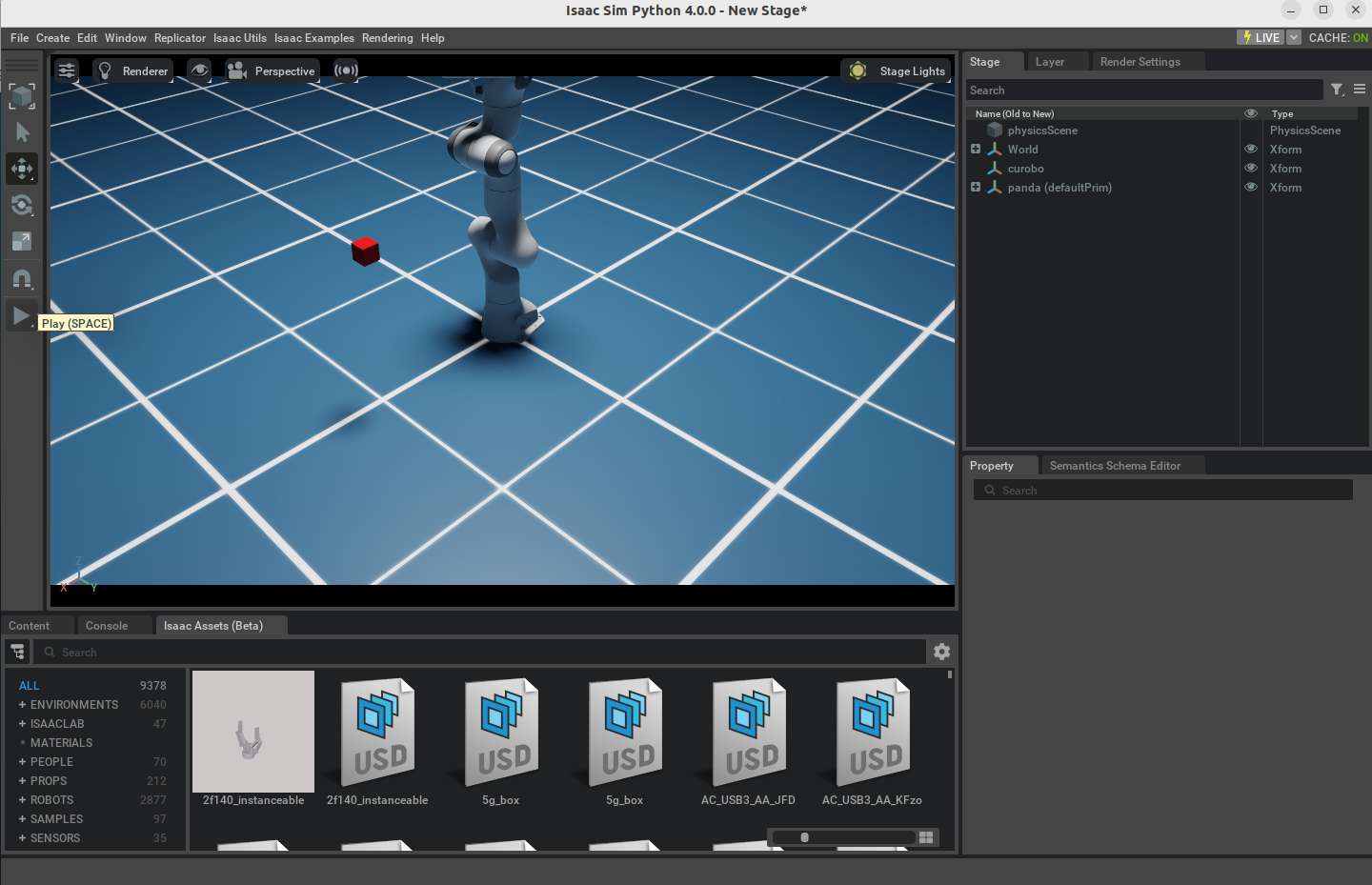Select the MATERIALS category
The height and width of the screenshot is (885, 1372).
pos(62,743)
